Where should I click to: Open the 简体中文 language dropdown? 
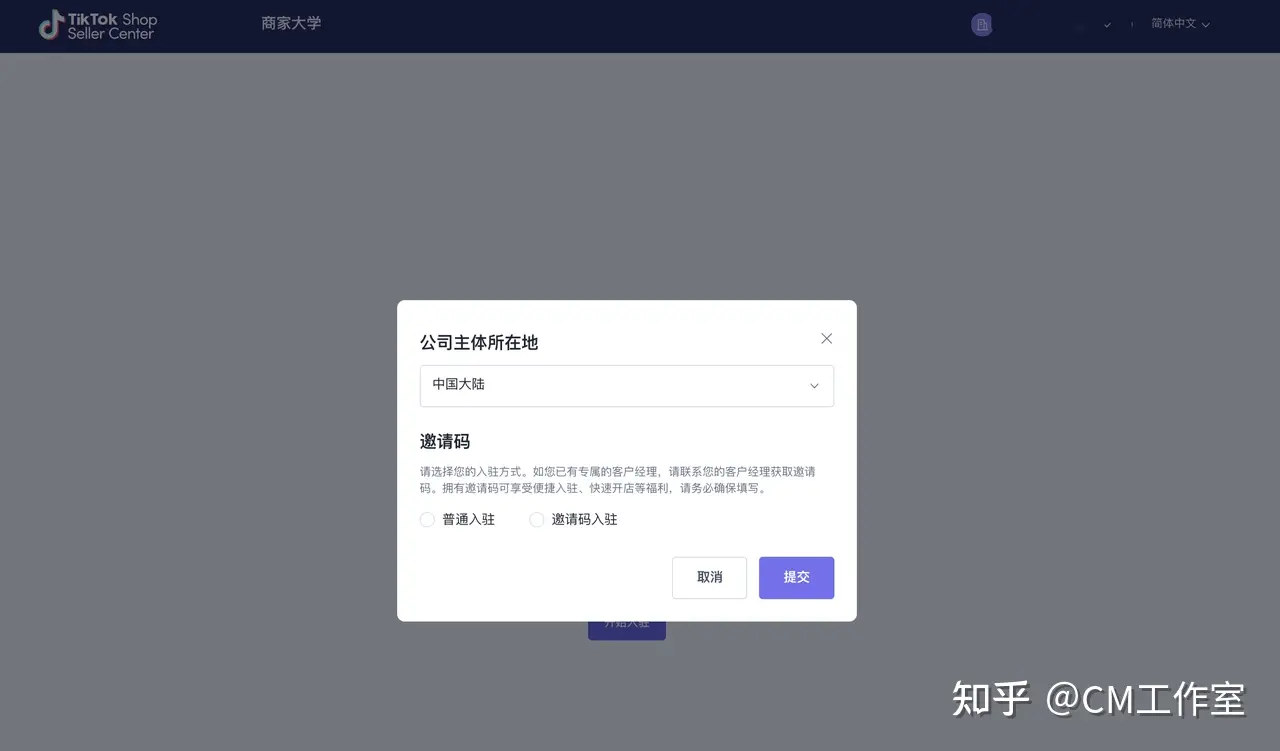(x=1180, y=24)
